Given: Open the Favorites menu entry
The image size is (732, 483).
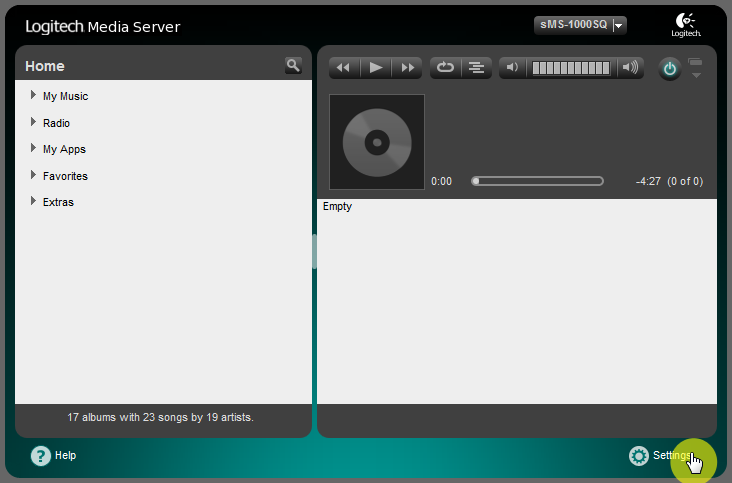Looking at the screenshot, I should click(x=65, y=176).
